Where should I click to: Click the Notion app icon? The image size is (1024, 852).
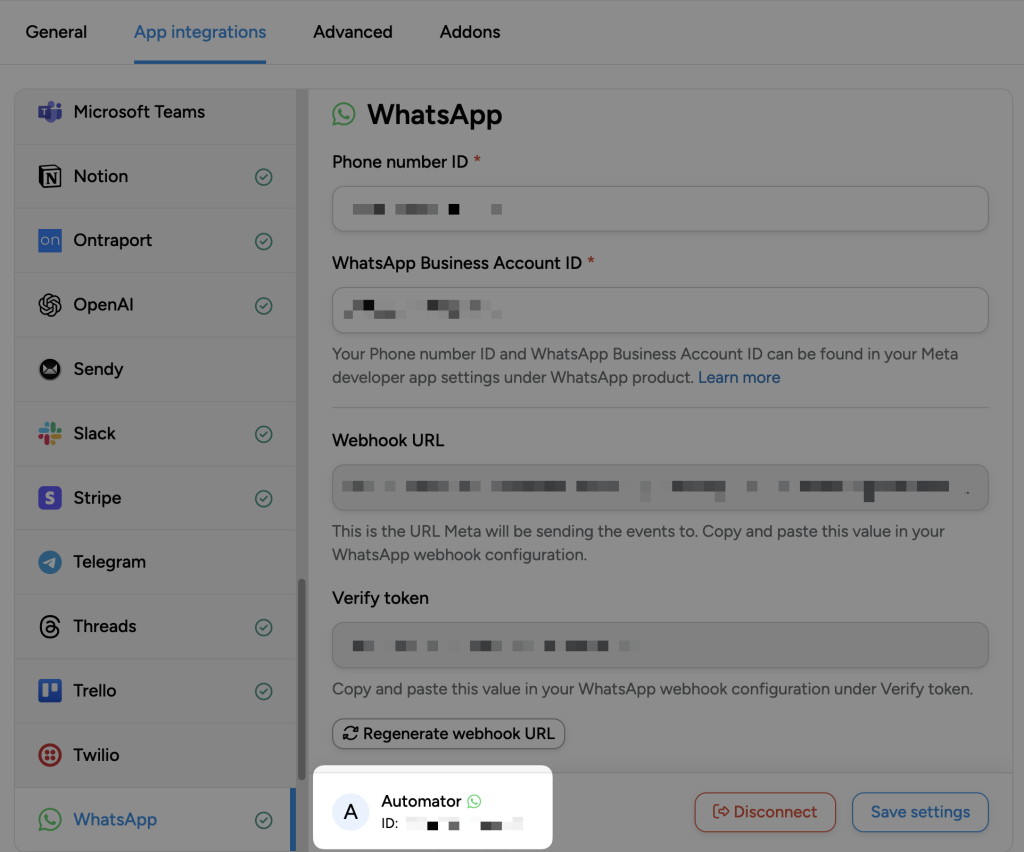(x=49, y=176)
